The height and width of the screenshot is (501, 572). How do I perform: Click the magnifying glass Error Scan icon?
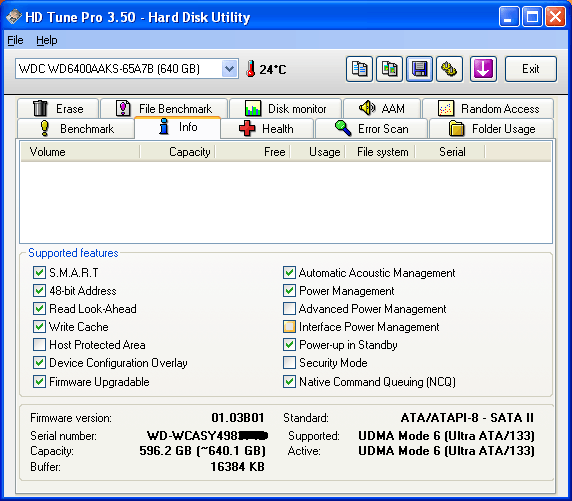tap(343, 128)
